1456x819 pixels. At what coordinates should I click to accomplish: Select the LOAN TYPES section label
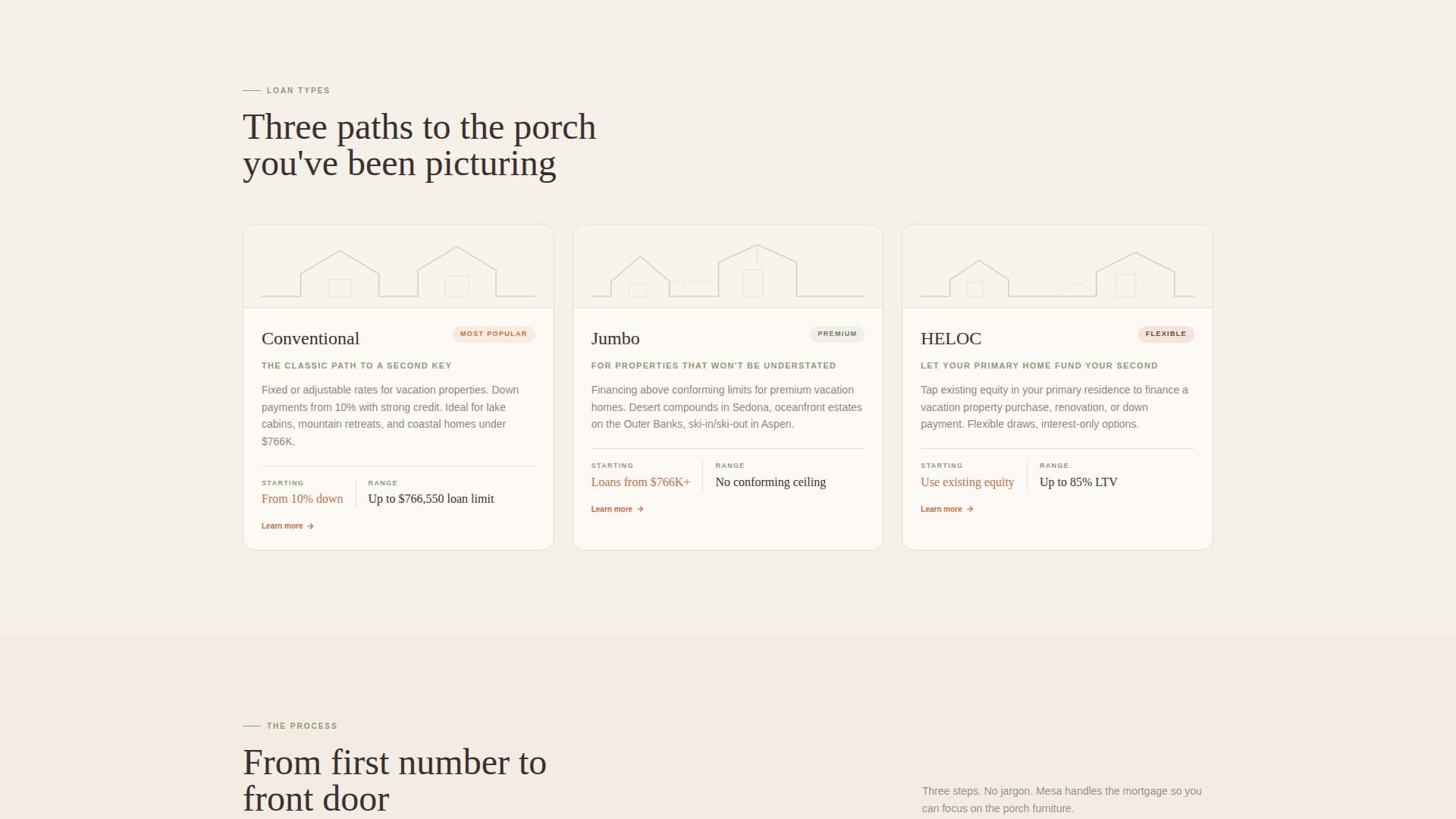(x=297, y=90)
